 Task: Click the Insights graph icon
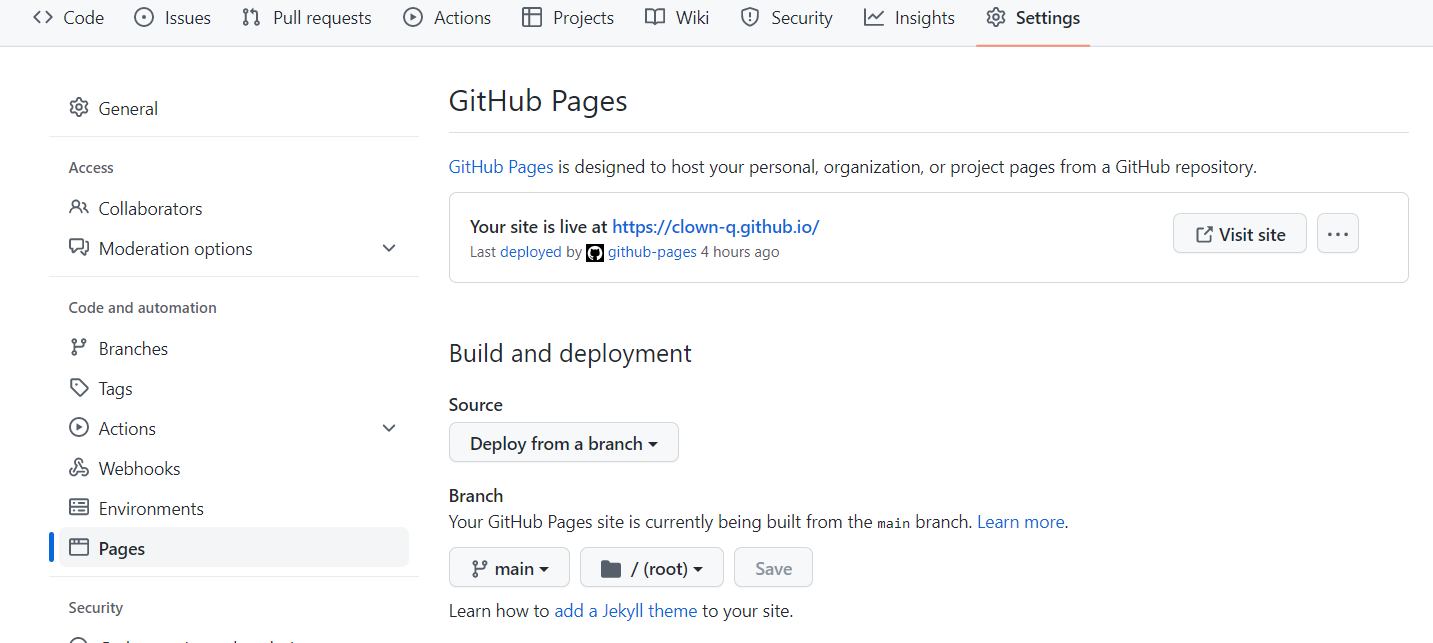click(874, 17)
